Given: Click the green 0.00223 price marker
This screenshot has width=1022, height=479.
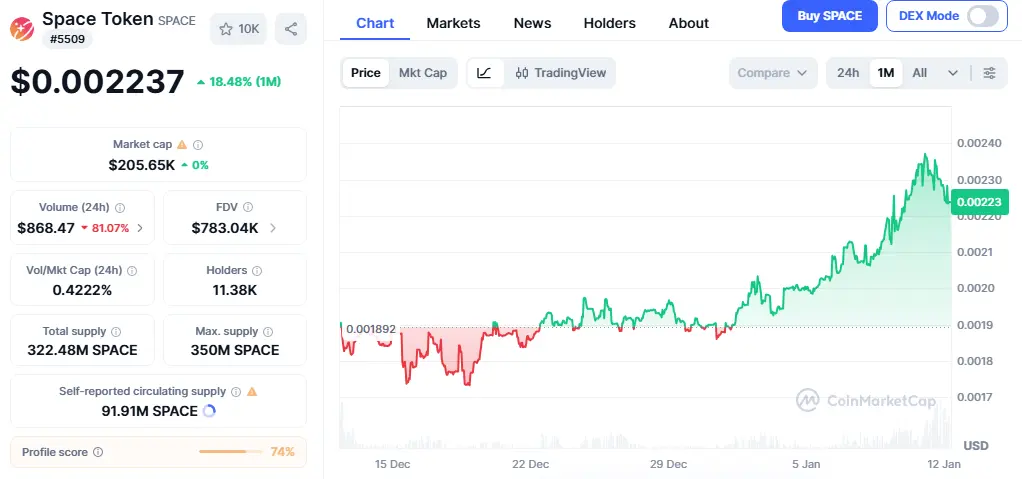Looking at the screenshot, I should click(980, 202).
